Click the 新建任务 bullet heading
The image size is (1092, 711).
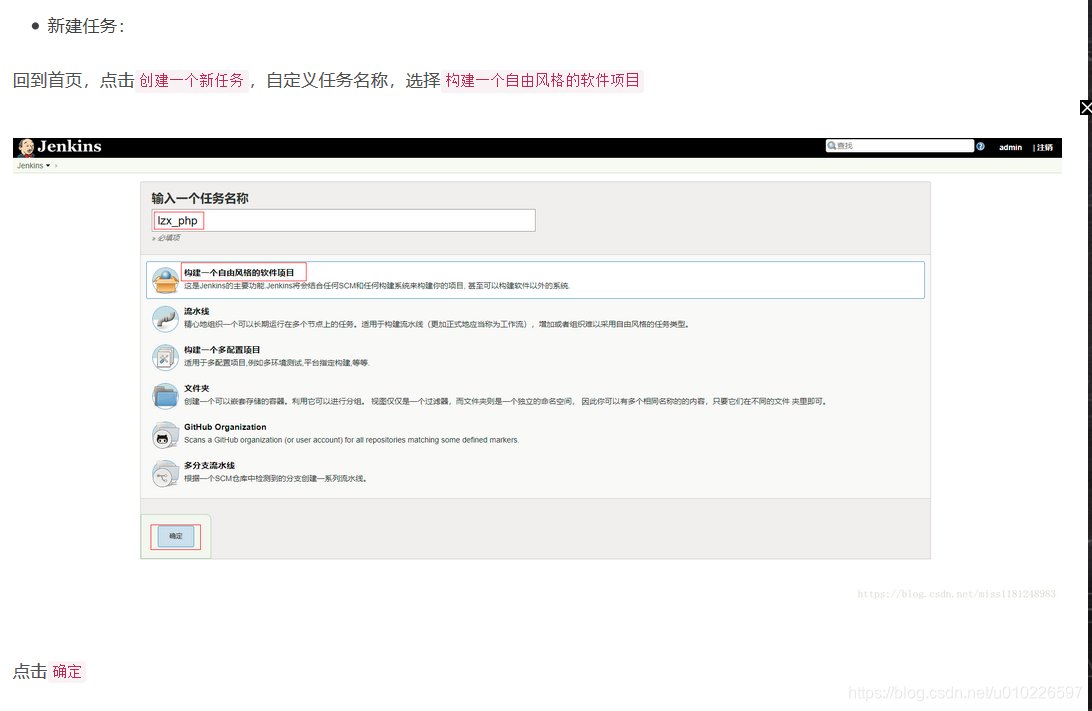tap(86, 26)
